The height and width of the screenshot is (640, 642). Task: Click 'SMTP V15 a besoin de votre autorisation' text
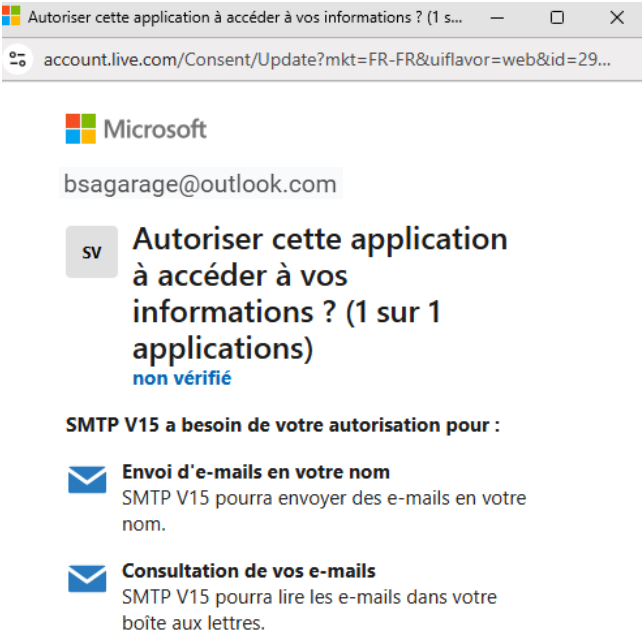pos(282,425)
